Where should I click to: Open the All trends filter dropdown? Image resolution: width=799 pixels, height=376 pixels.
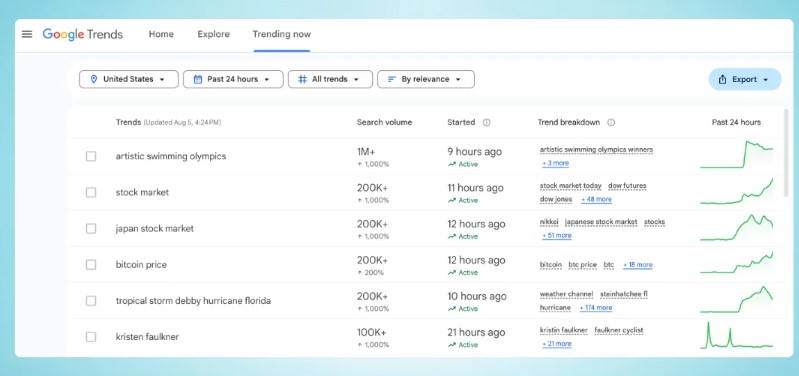(330, 79)
